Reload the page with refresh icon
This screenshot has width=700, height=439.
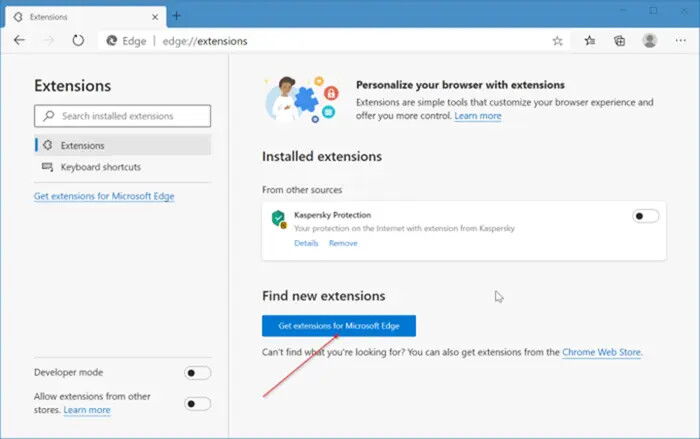pos(78,41)
